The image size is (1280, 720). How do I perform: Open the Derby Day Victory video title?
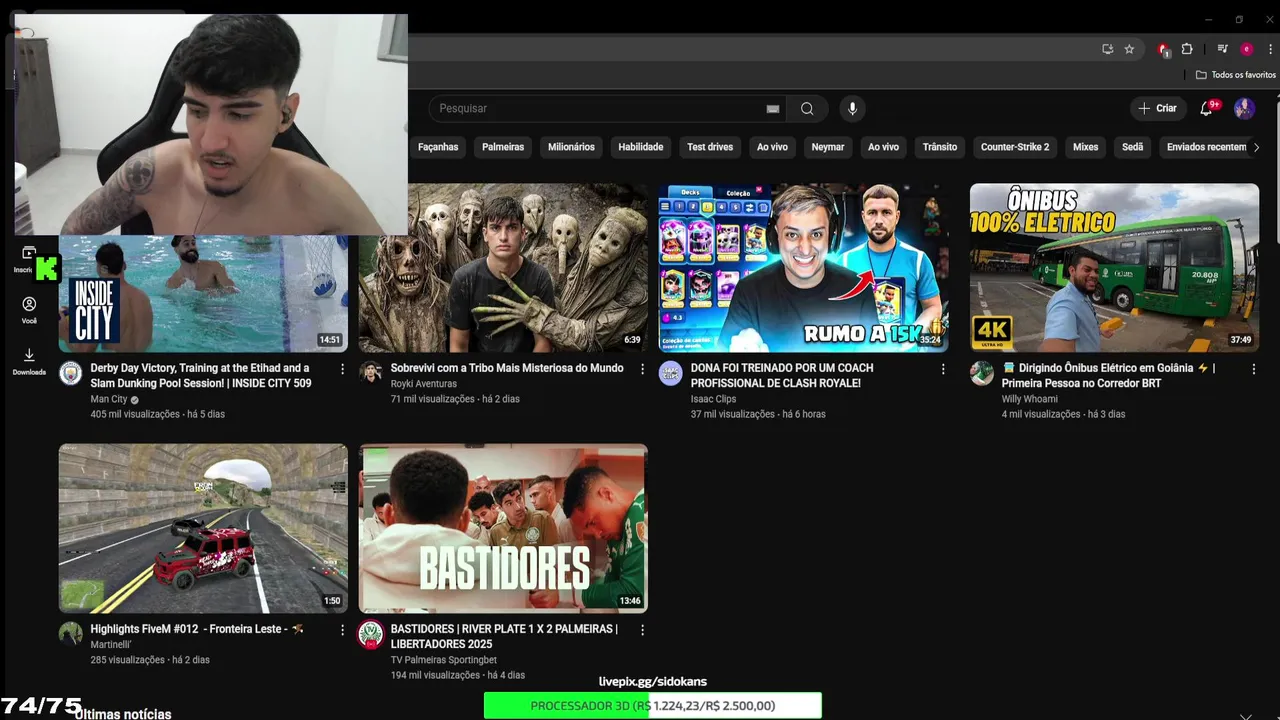click(201, 376)
